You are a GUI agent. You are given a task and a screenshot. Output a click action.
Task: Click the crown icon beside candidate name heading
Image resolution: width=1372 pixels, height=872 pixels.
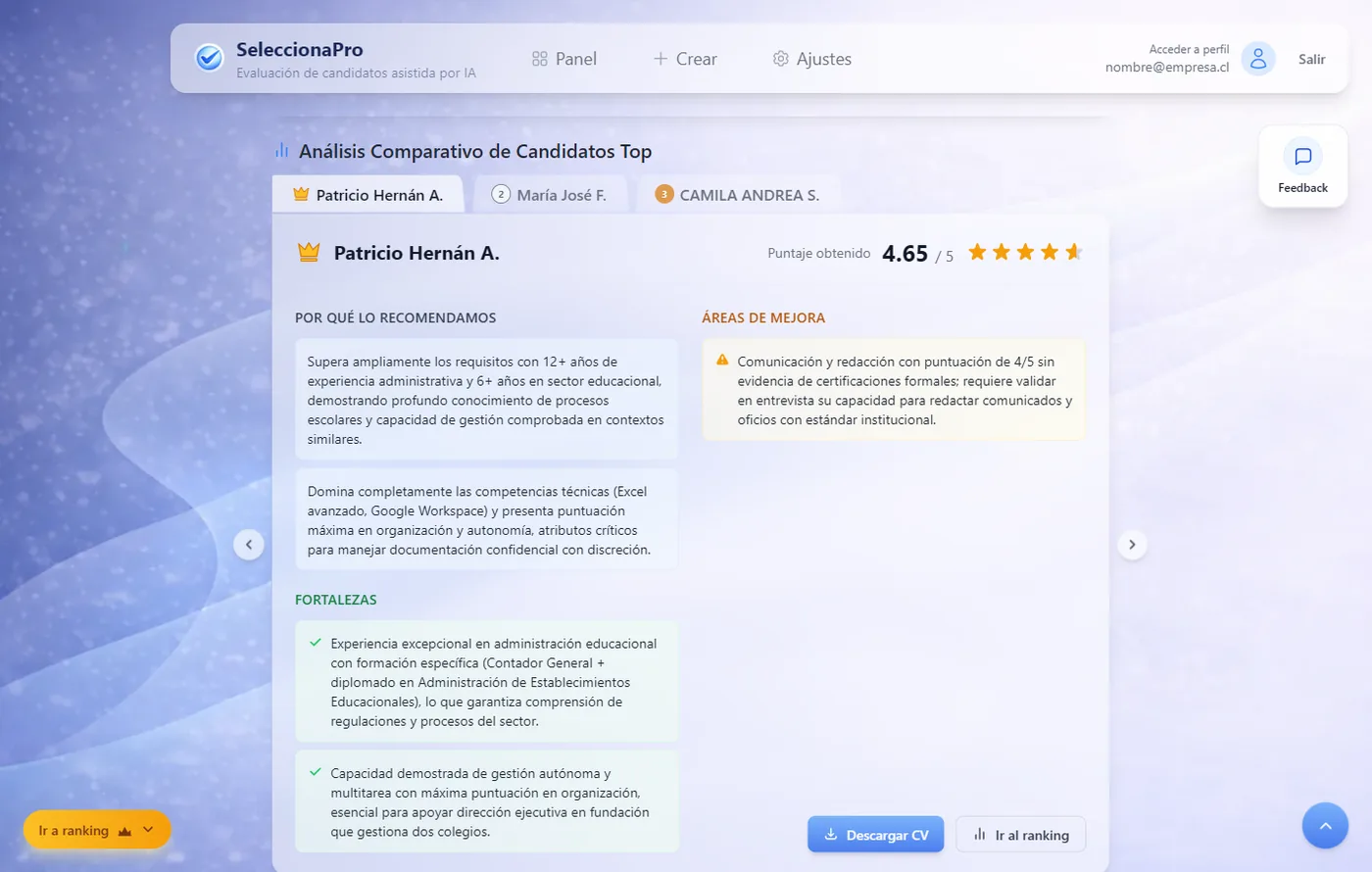pos(309,253)
